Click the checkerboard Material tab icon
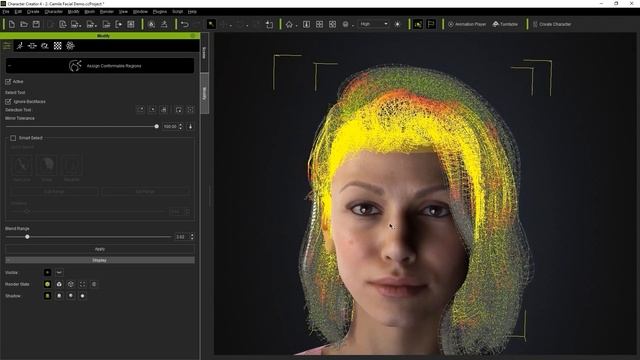 [58, 46]
